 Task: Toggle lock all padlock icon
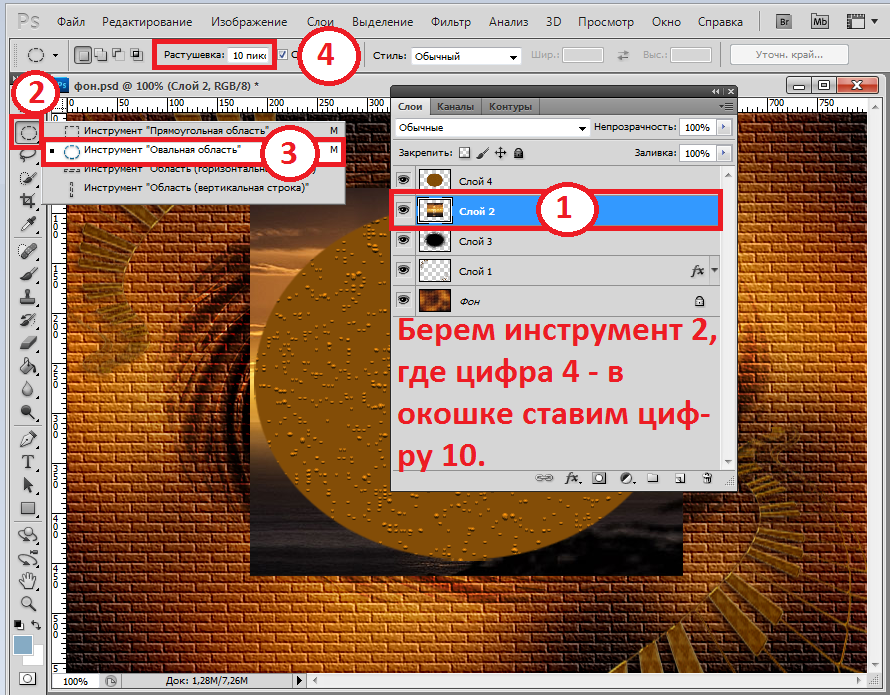[518, 153]
